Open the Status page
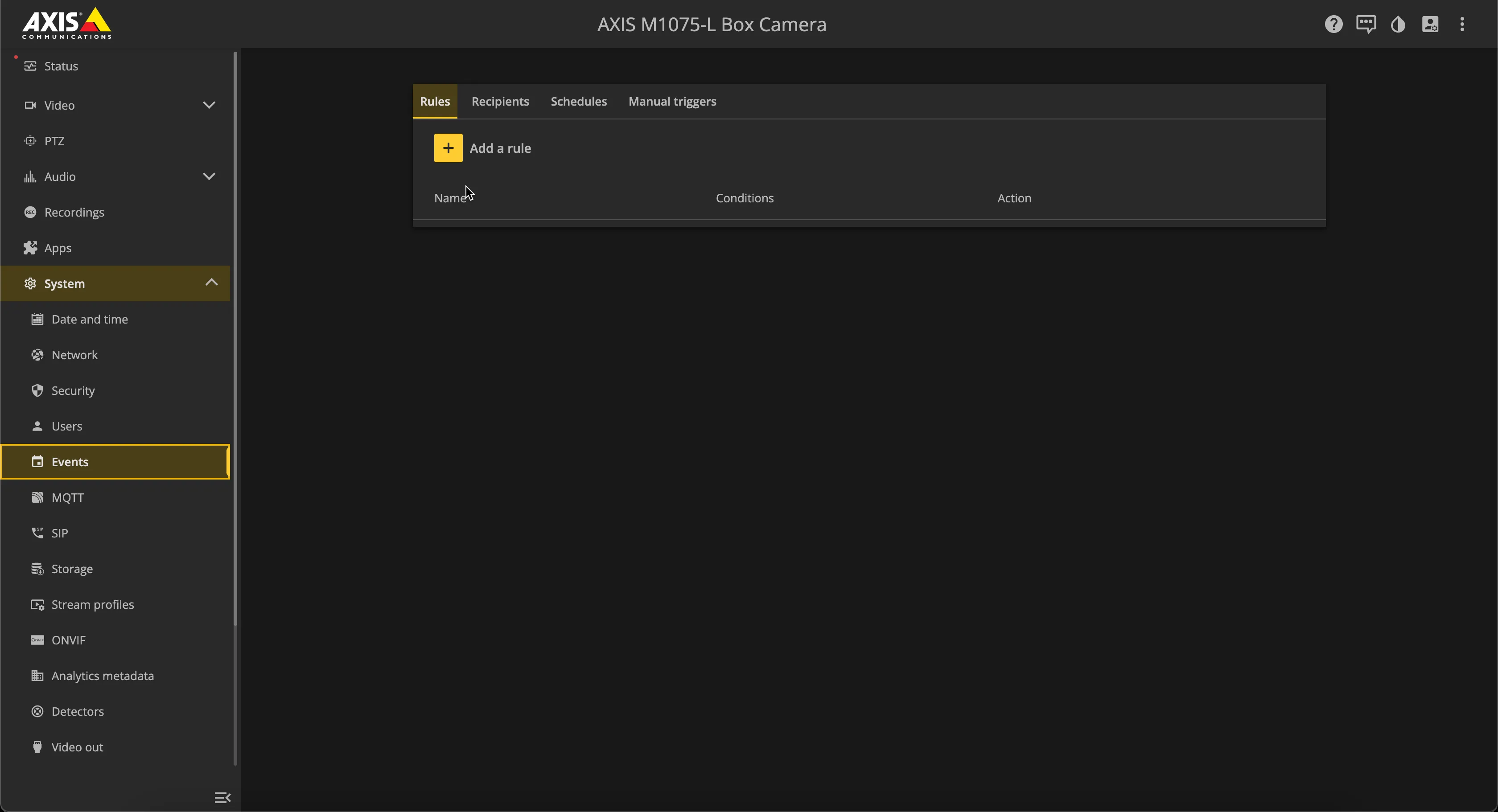The width and height of the screenshot is (1498, 812). click(x=115, y=66)
